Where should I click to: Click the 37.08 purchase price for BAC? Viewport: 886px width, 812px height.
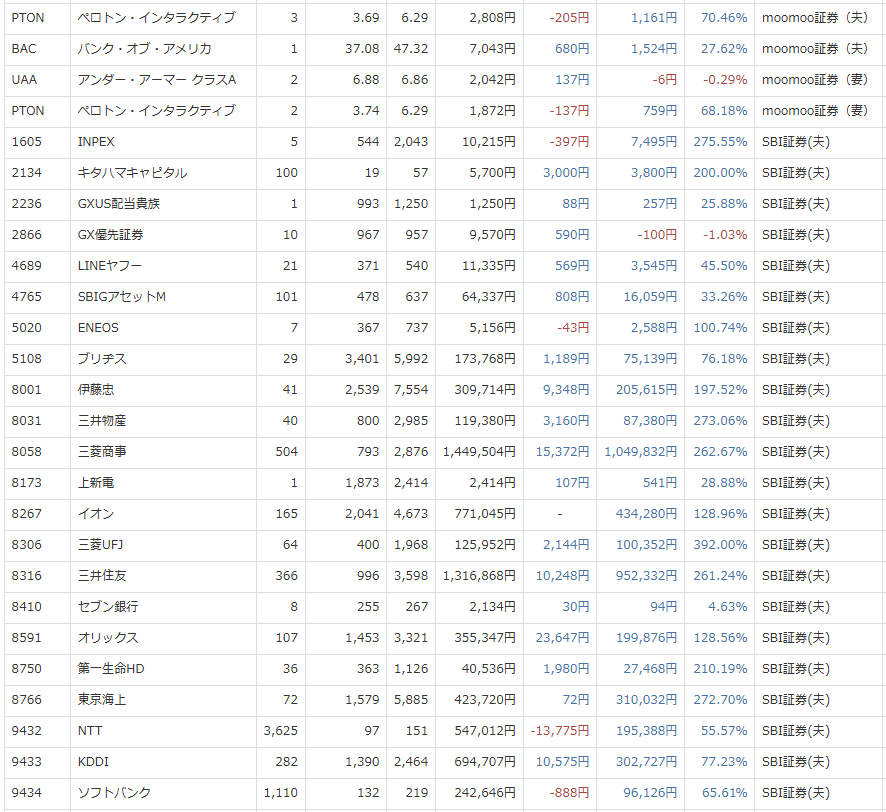point(362,49)
